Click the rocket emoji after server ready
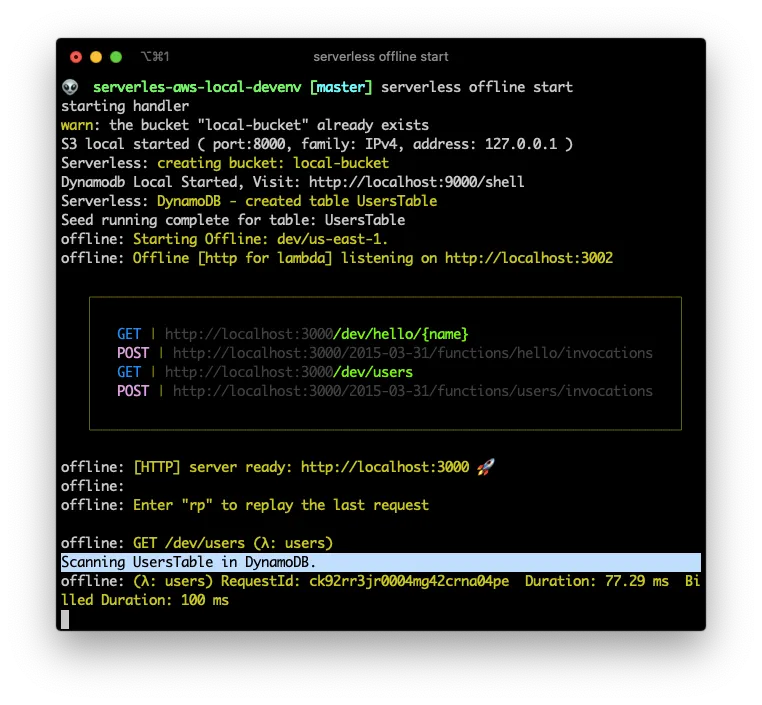Viewport: 762px width, 705px height. click(485, 467)
